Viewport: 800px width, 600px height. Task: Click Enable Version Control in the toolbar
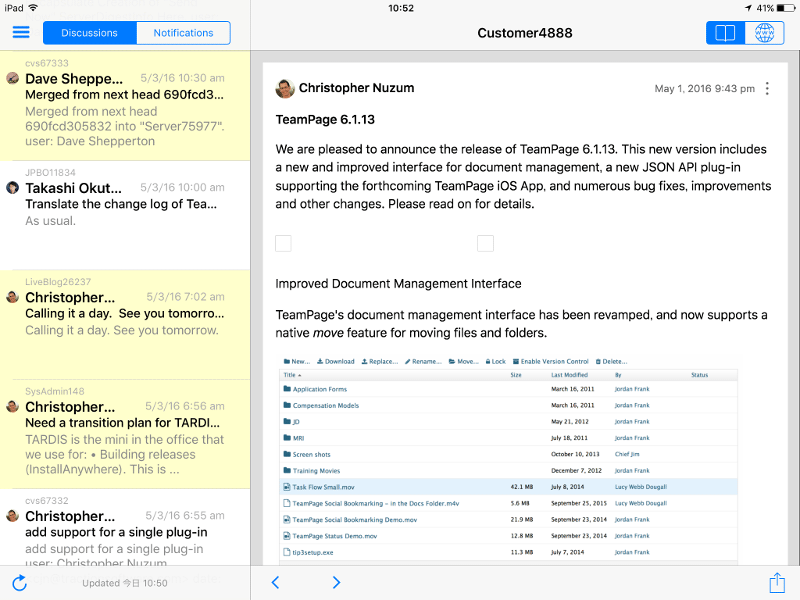(551, 361)
